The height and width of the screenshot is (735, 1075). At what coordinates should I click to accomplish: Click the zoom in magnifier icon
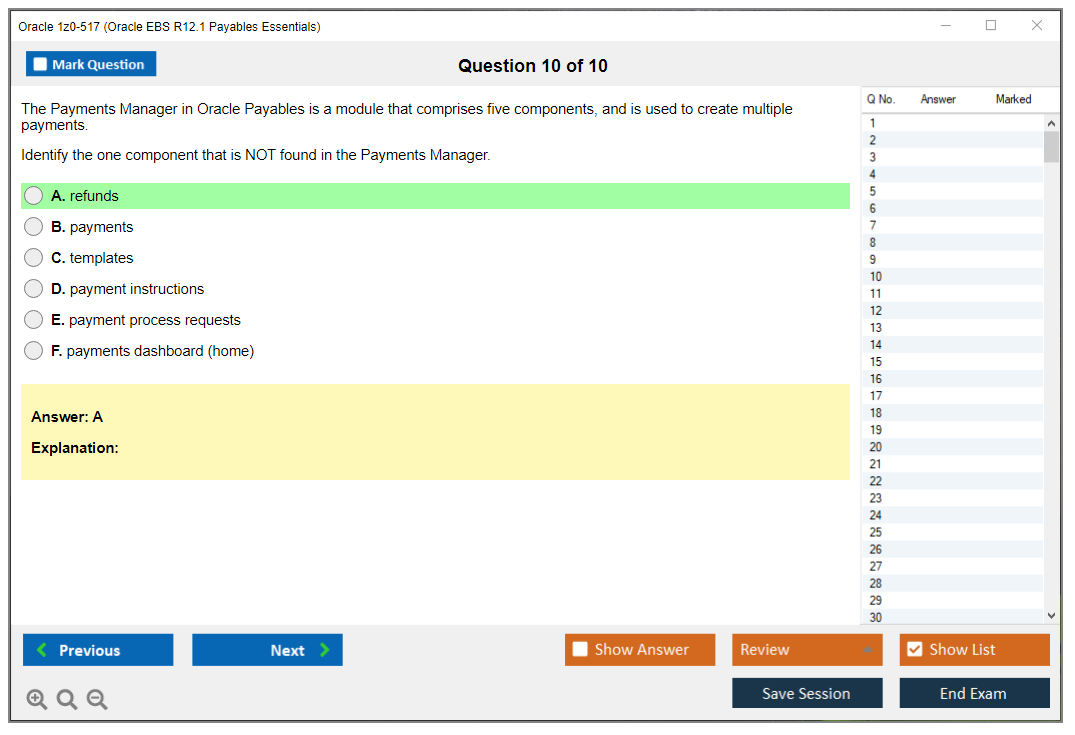coord(37,700)
